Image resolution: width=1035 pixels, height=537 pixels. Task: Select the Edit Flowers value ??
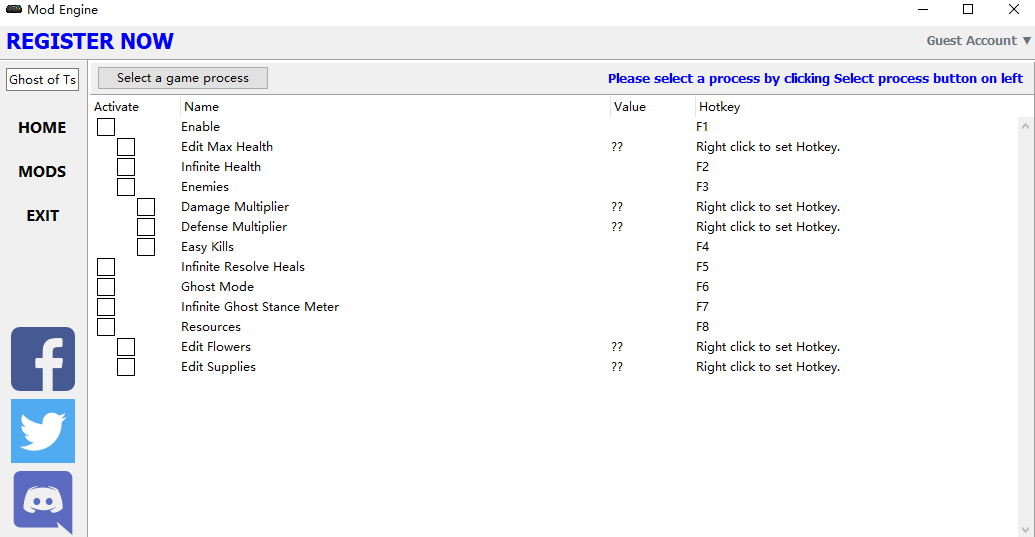pos(617,346)
